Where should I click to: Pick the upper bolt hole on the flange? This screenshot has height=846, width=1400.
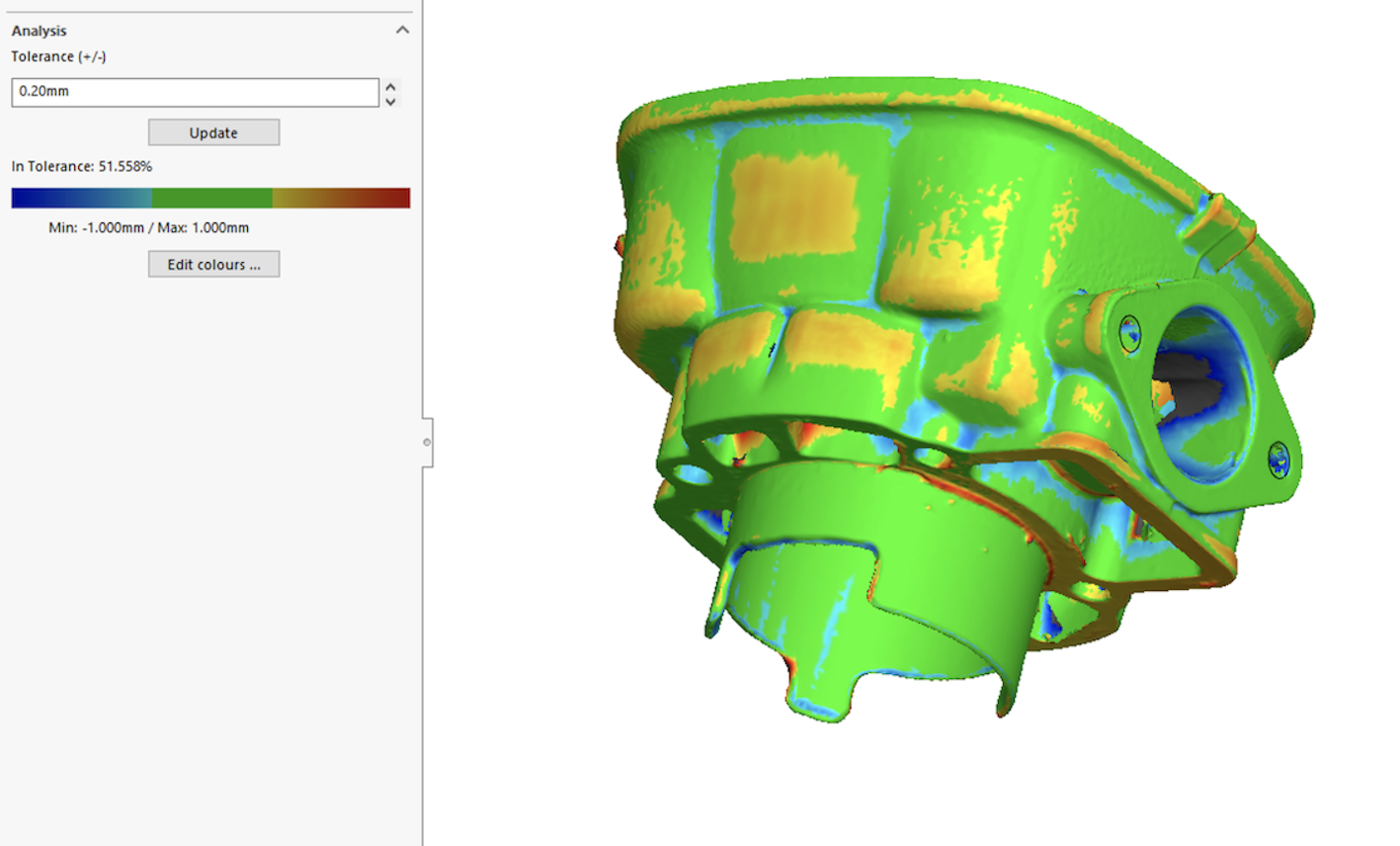[1129, 333]
